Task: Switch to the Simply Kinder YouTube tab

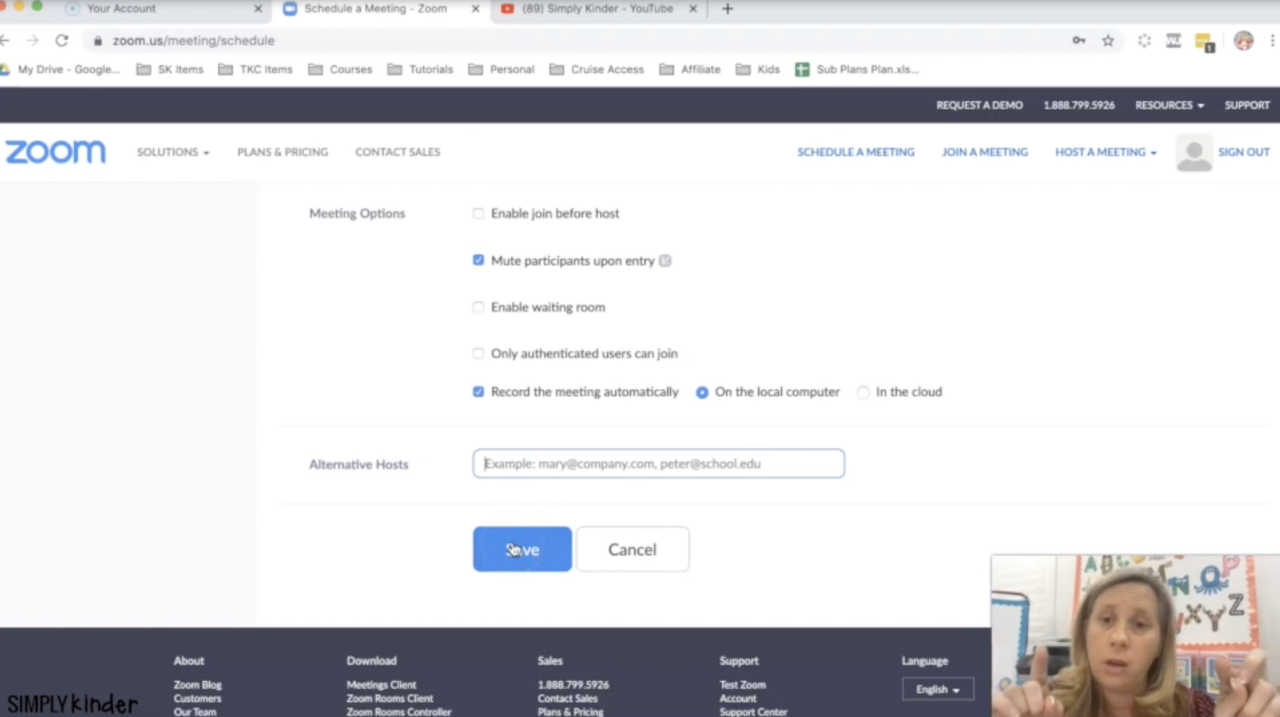Action: [596, 9]
